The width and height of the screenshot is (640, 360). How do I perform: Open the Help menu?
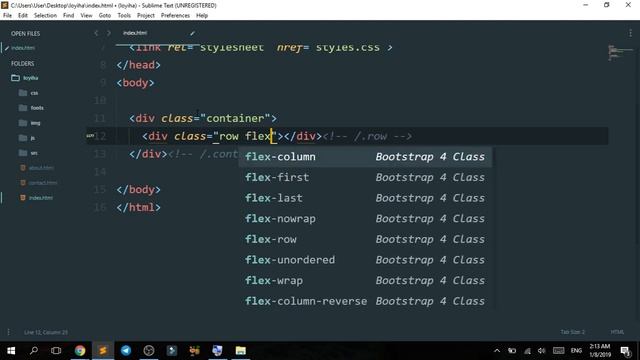202,16
